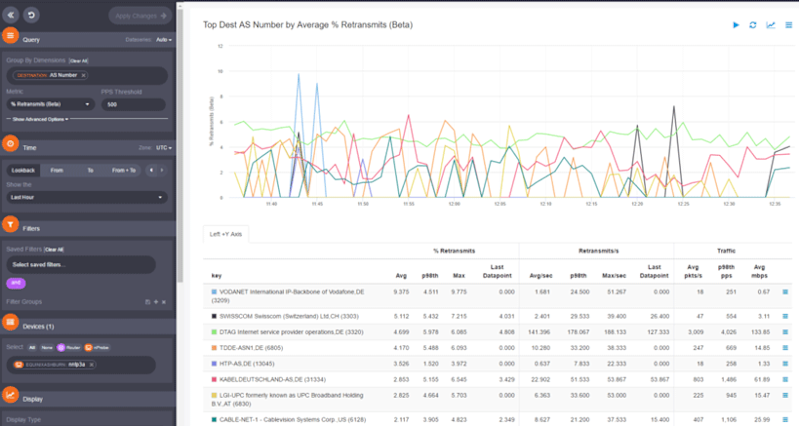Open the Last Hour lookback dropdown

click(x=87, y=197)
